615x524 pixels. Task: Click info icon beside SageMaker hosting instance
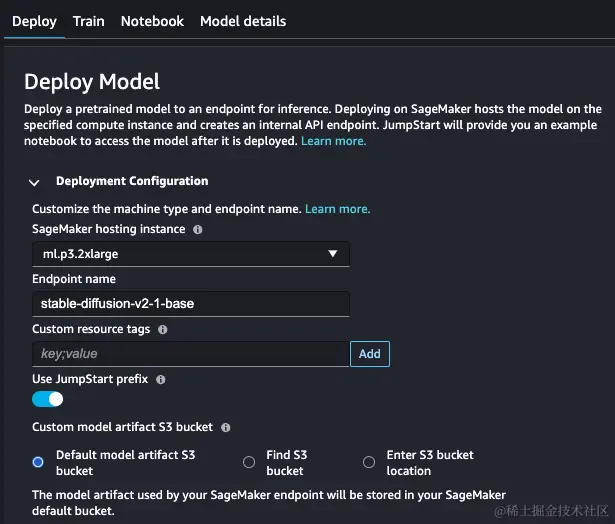(x=197, y=229)
